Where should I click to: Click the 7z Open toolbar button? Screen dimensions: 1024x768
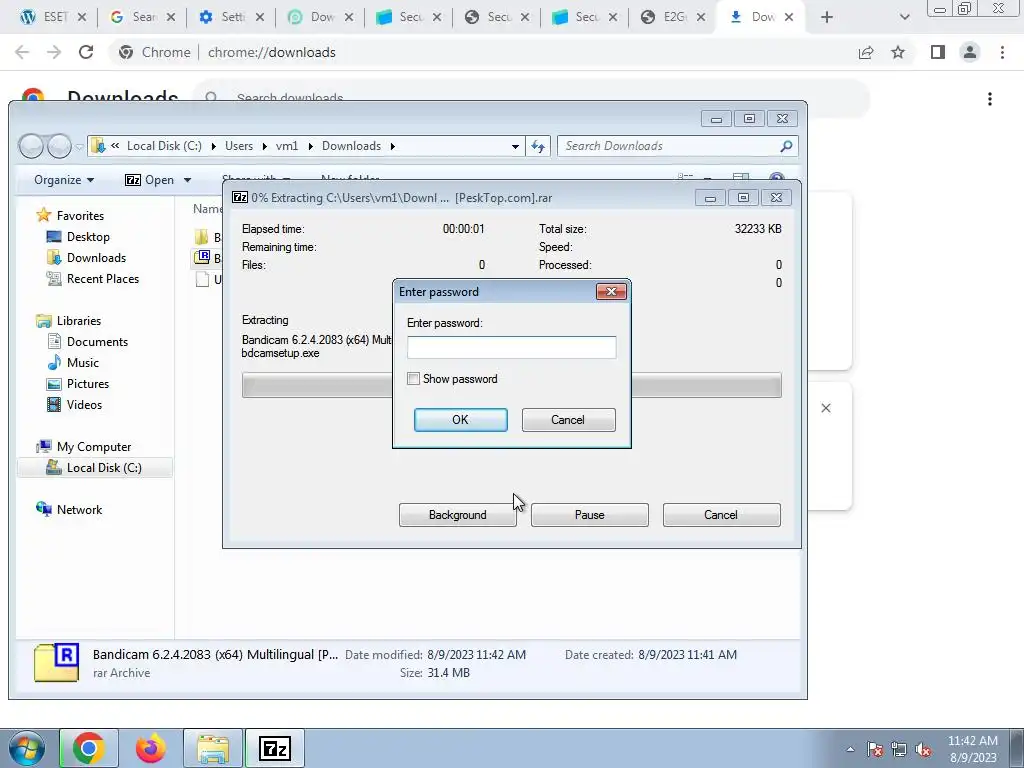[150, 180]
